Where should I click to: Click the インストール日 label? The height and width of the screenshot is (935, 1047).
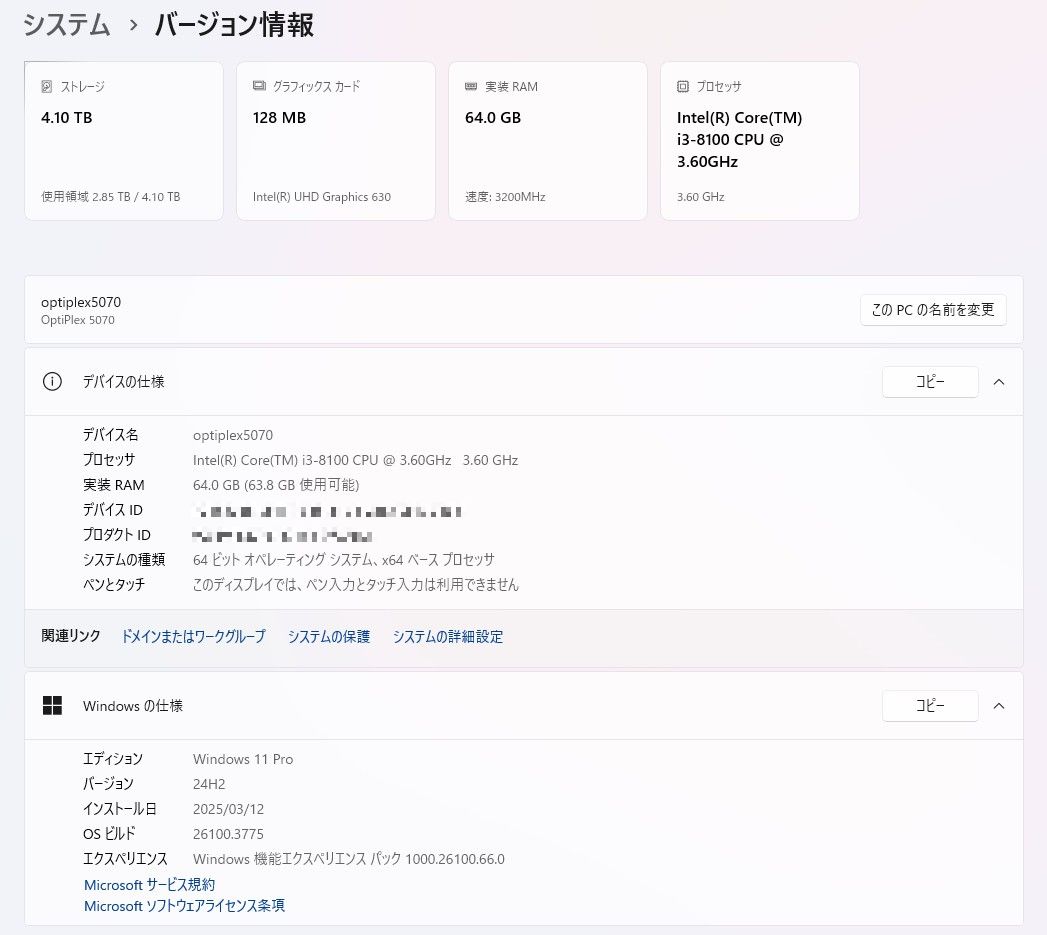(x=120, y=809)
